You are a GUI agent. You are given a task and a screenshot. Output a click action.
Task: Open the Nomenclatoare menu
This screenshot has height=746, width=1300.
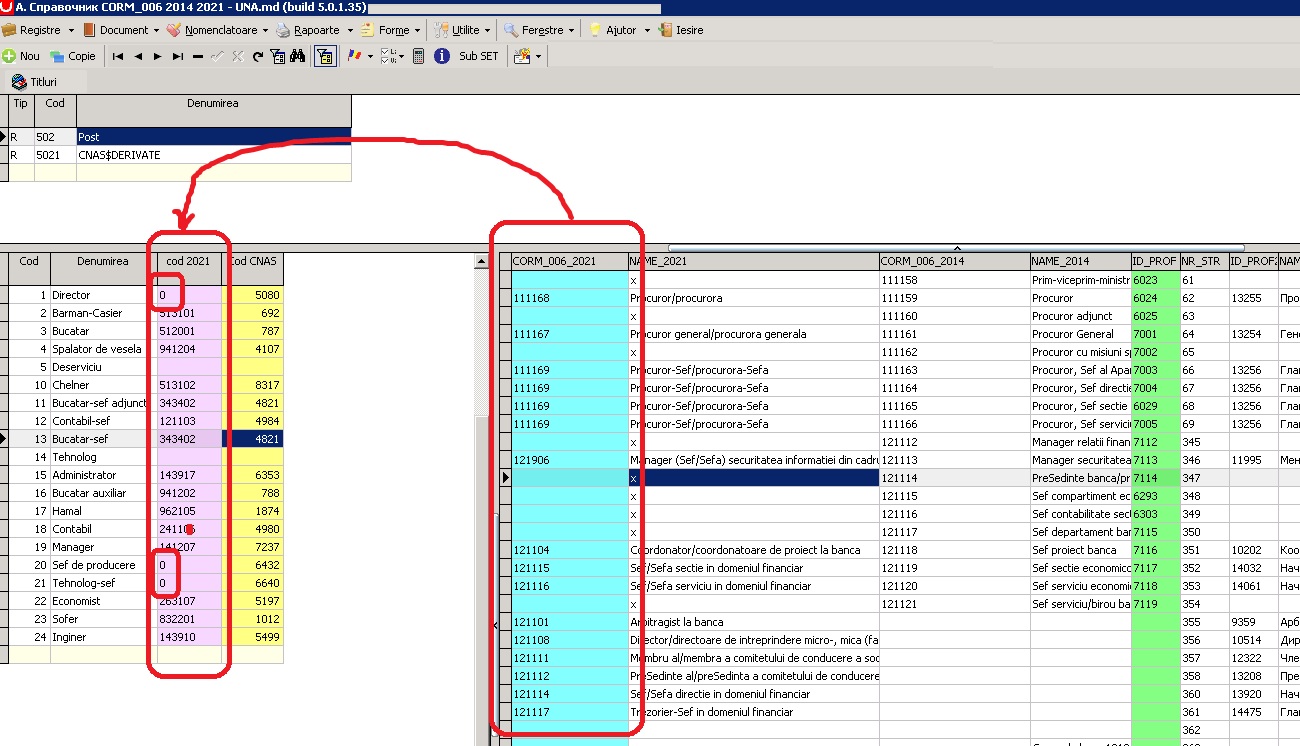[217, 30]
